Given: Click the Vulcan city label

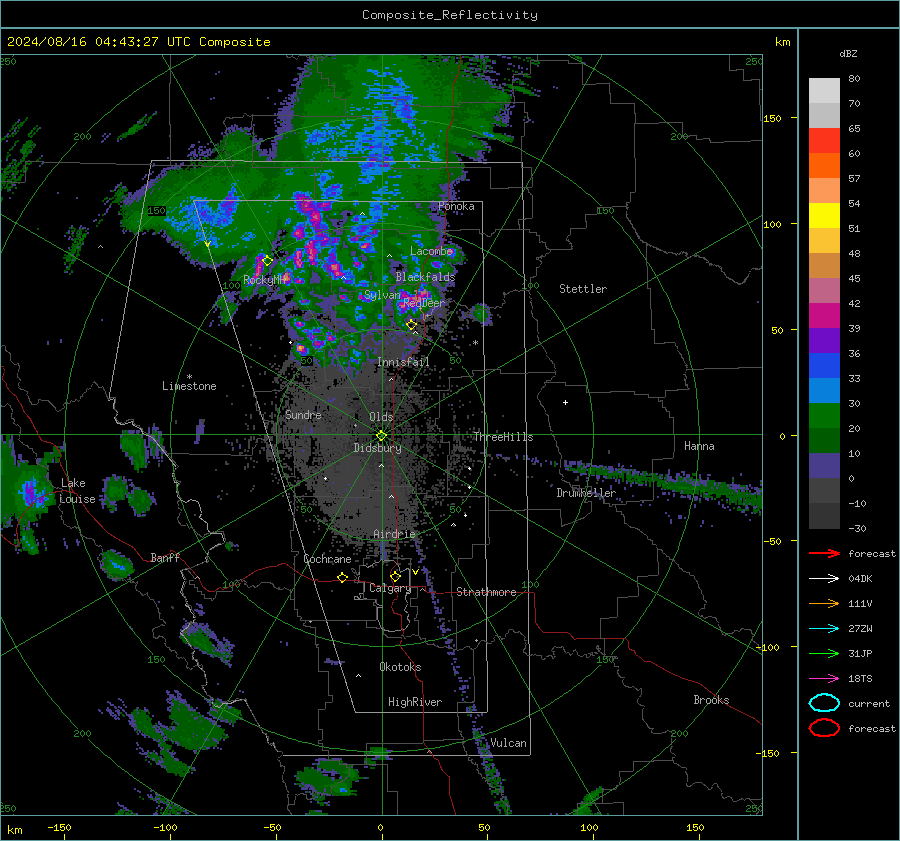Looking at the screenshot, I should tap(508, 743).
